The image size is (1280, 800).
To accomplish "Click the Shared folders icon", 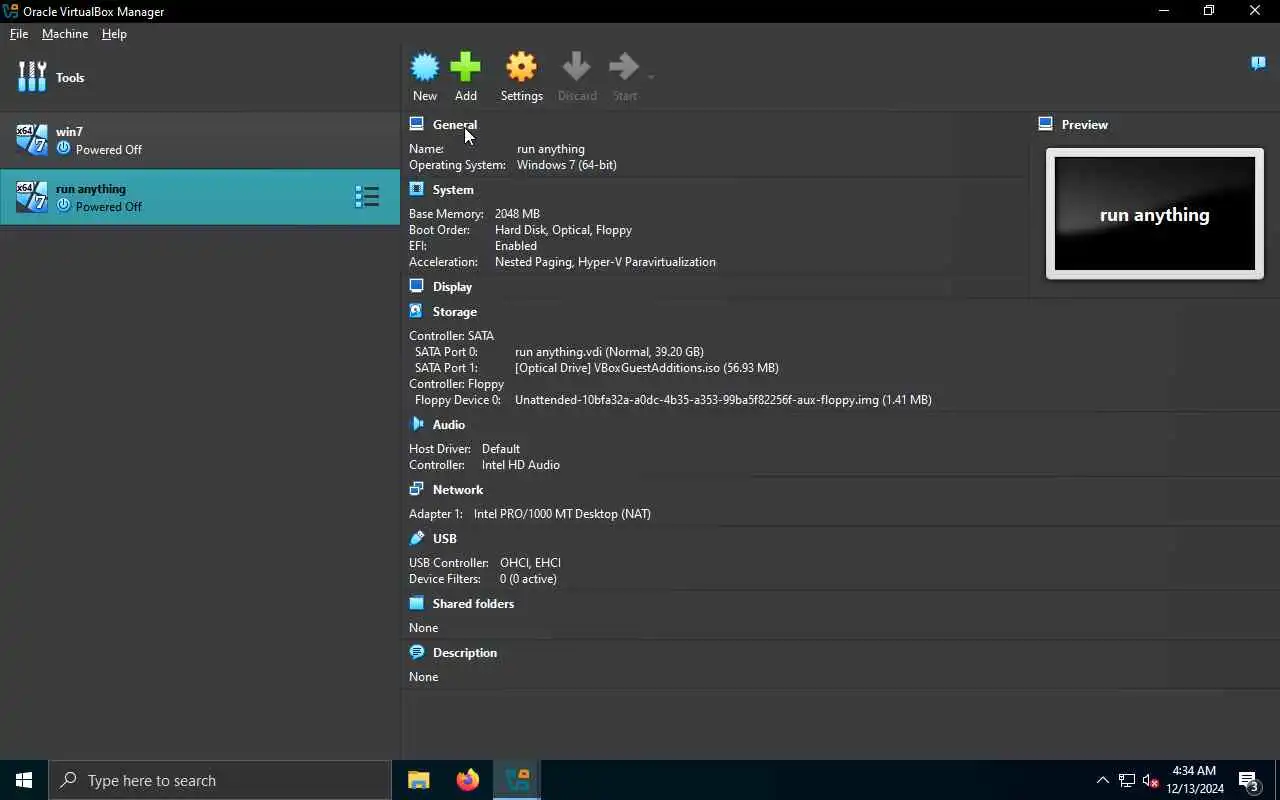I will click(x=416, y=603).
